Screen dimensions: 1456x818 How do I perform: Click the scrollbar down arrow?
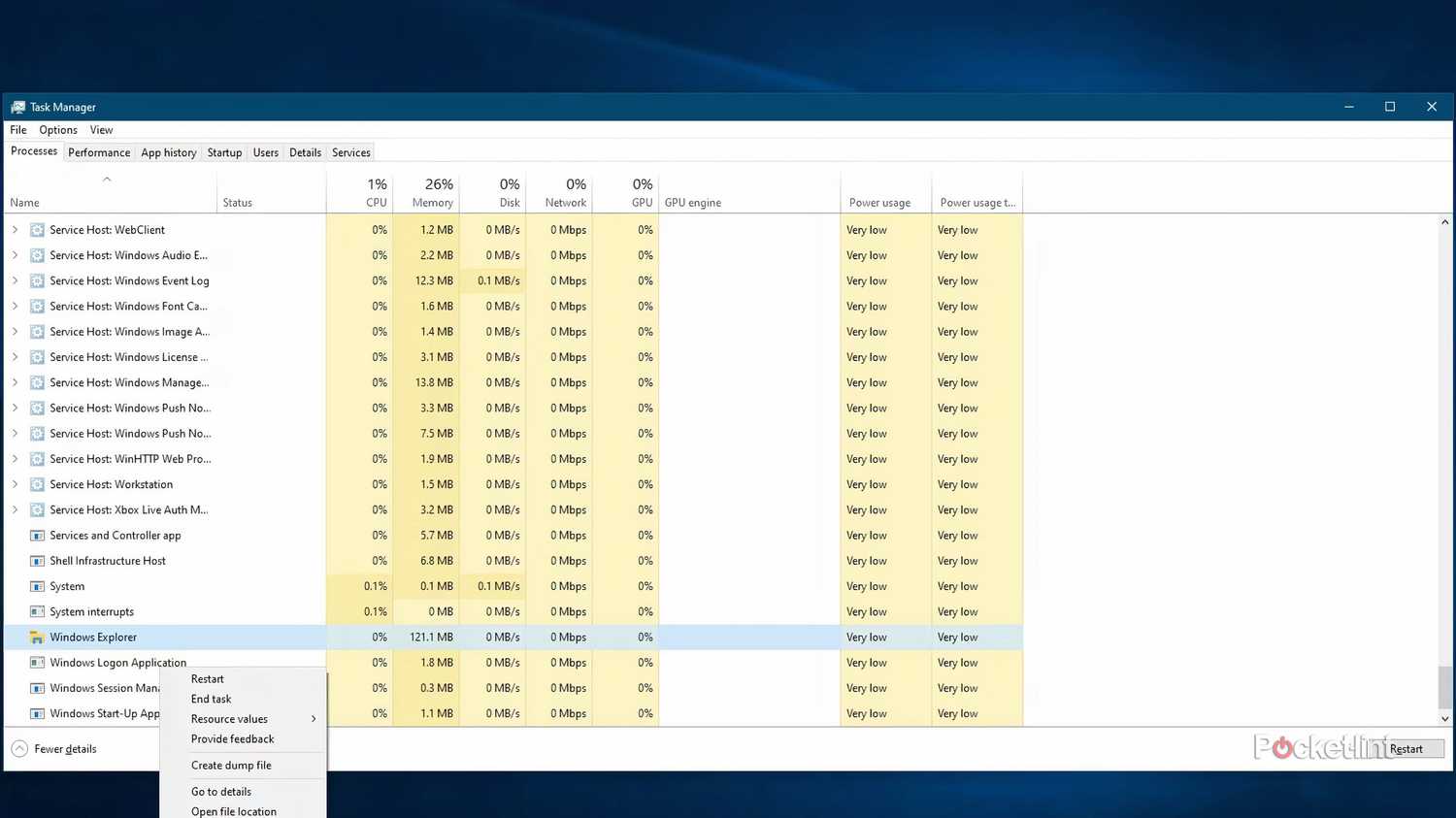pos(1445,719)
